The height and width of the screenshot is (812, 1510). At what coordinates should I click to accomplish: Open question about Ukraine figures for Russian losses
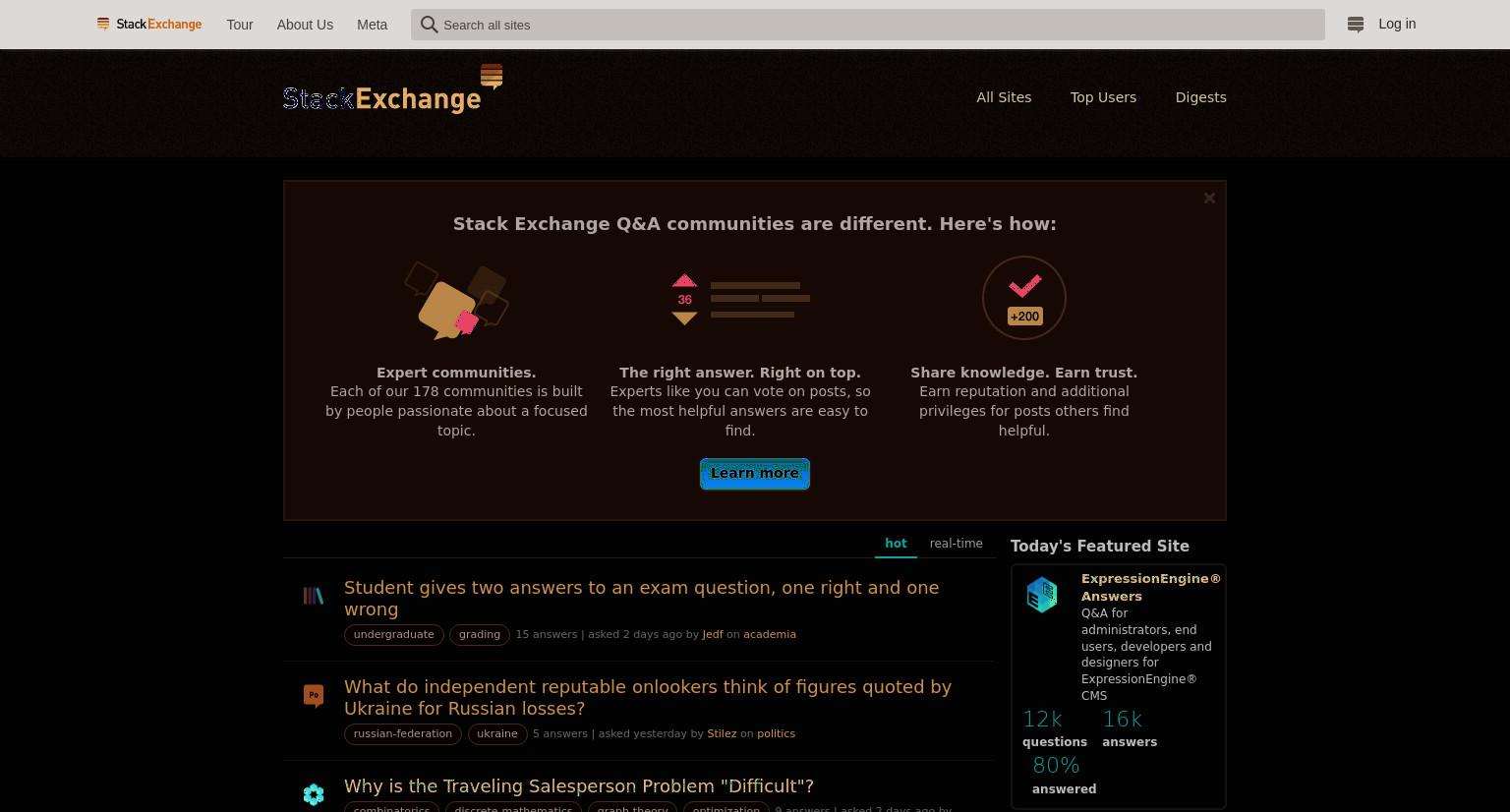[648, 697]
